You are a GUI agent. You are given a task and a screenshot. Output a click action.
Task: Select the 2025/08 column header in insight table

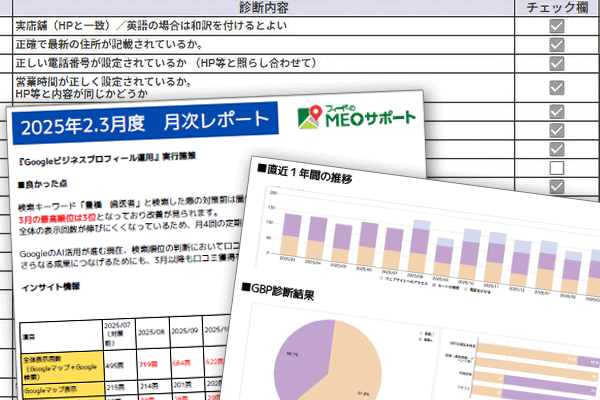pos(152,332)
